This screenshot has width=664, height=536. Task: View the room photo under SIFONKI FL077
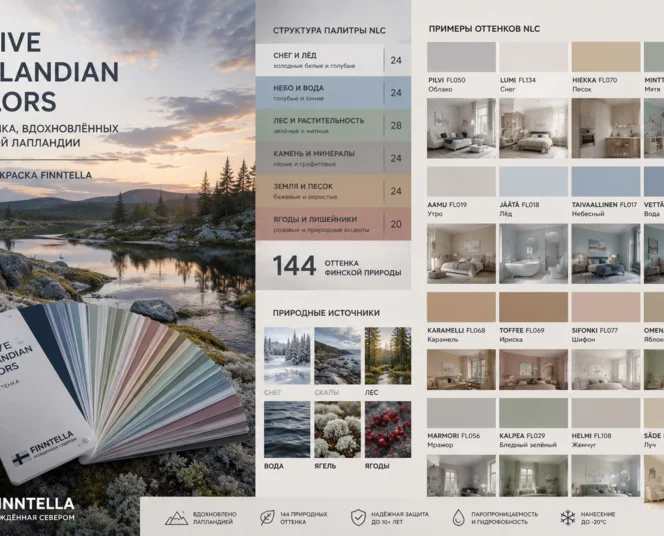[x=606, y=369]
